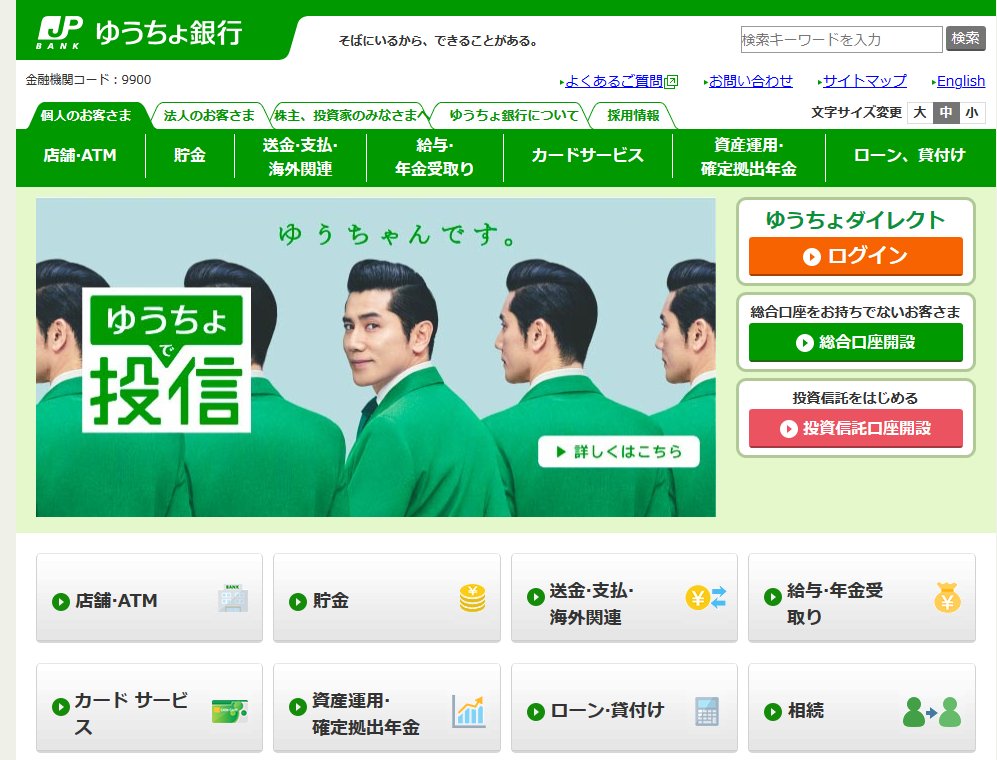Open the 貯金 category card
The width and height of the screenshot is (997, 760).
(387, 598)
